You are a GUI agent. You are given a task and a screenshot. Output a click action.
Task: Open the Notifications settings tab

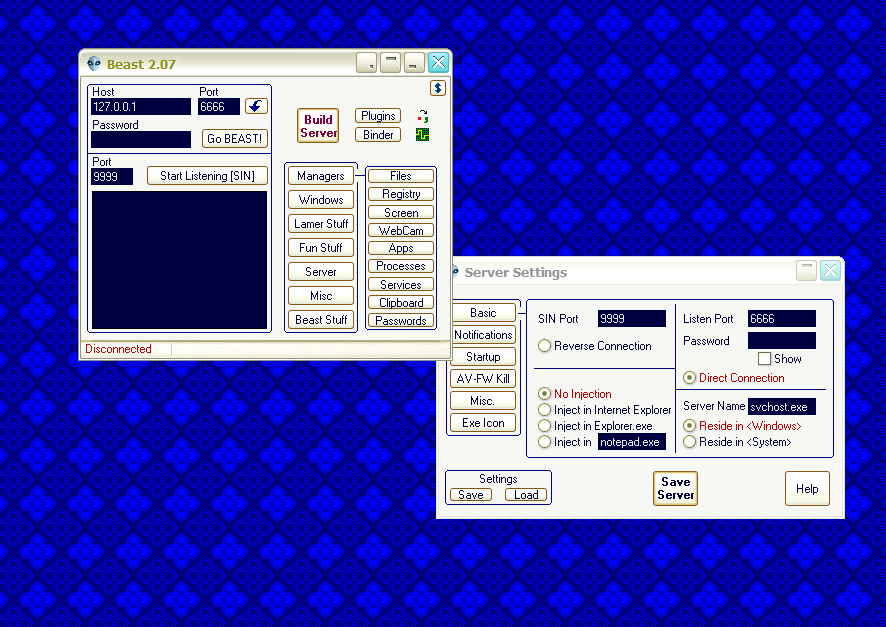[483, 334]
